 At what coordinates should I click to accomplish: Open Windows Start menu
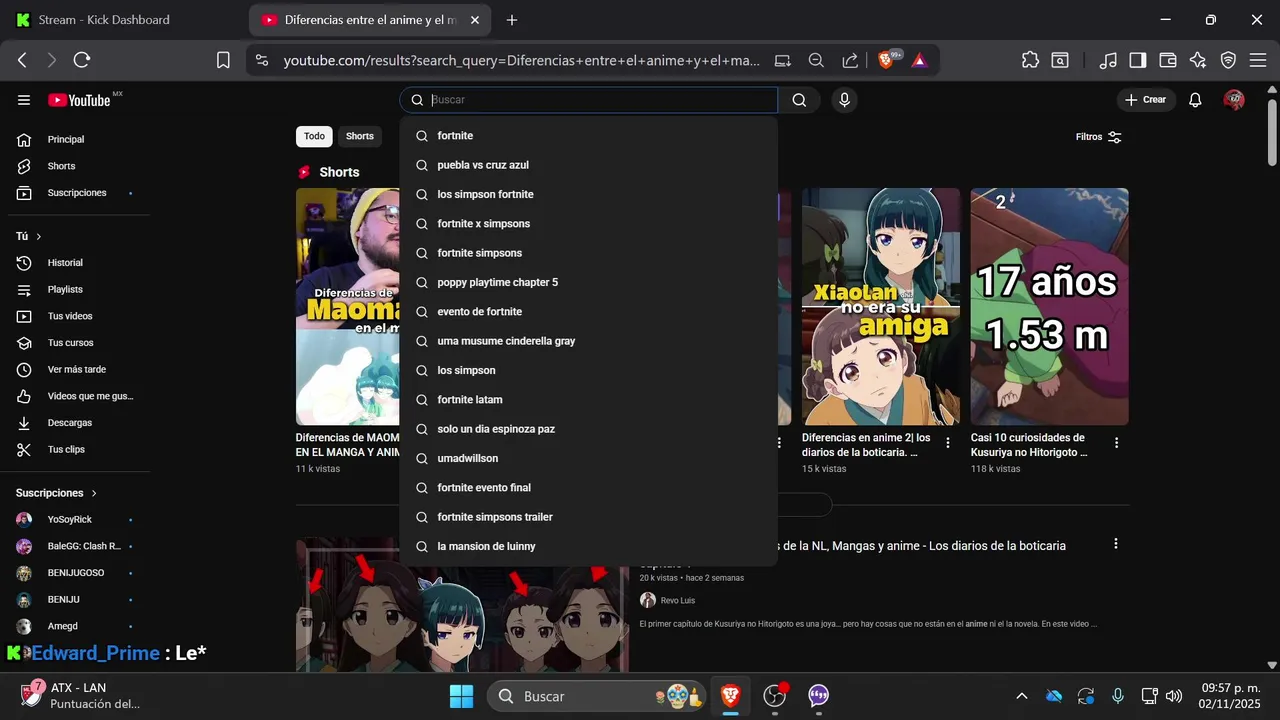pos(461,696)
